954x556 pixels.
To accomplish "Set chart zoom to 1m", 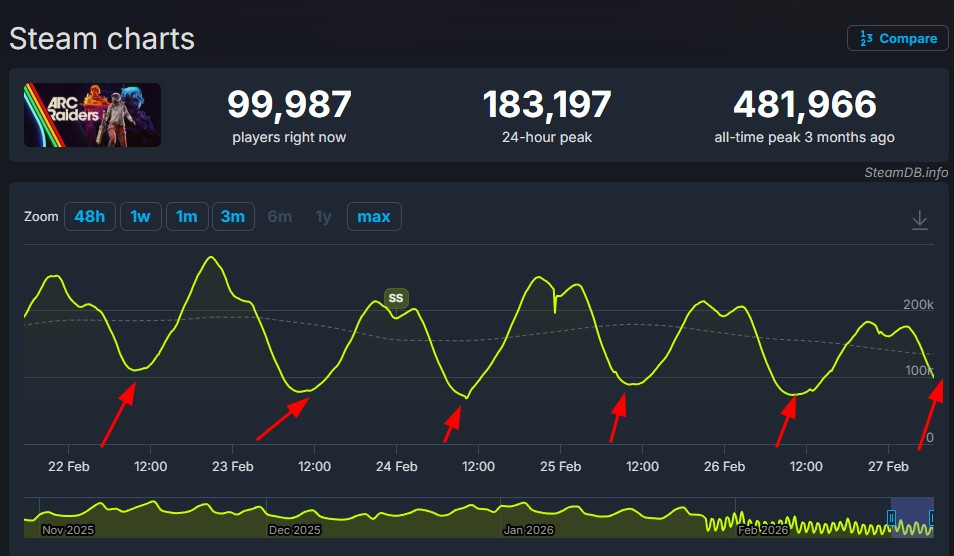I will [187, 217].
